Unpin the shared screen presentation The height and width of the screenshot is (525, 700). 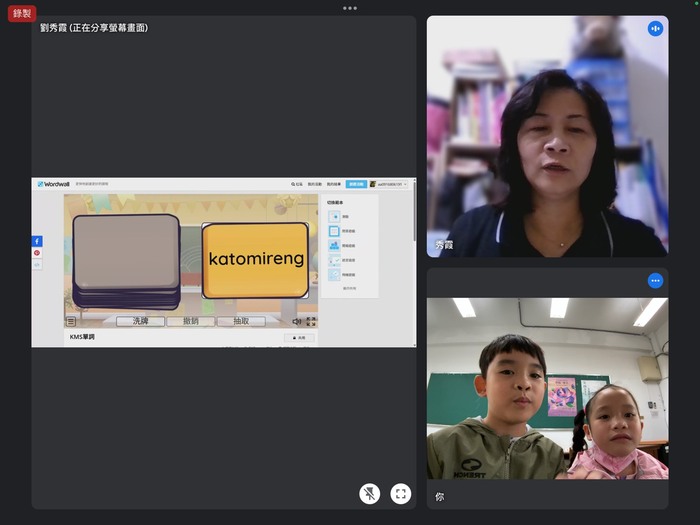click(369, 493)
